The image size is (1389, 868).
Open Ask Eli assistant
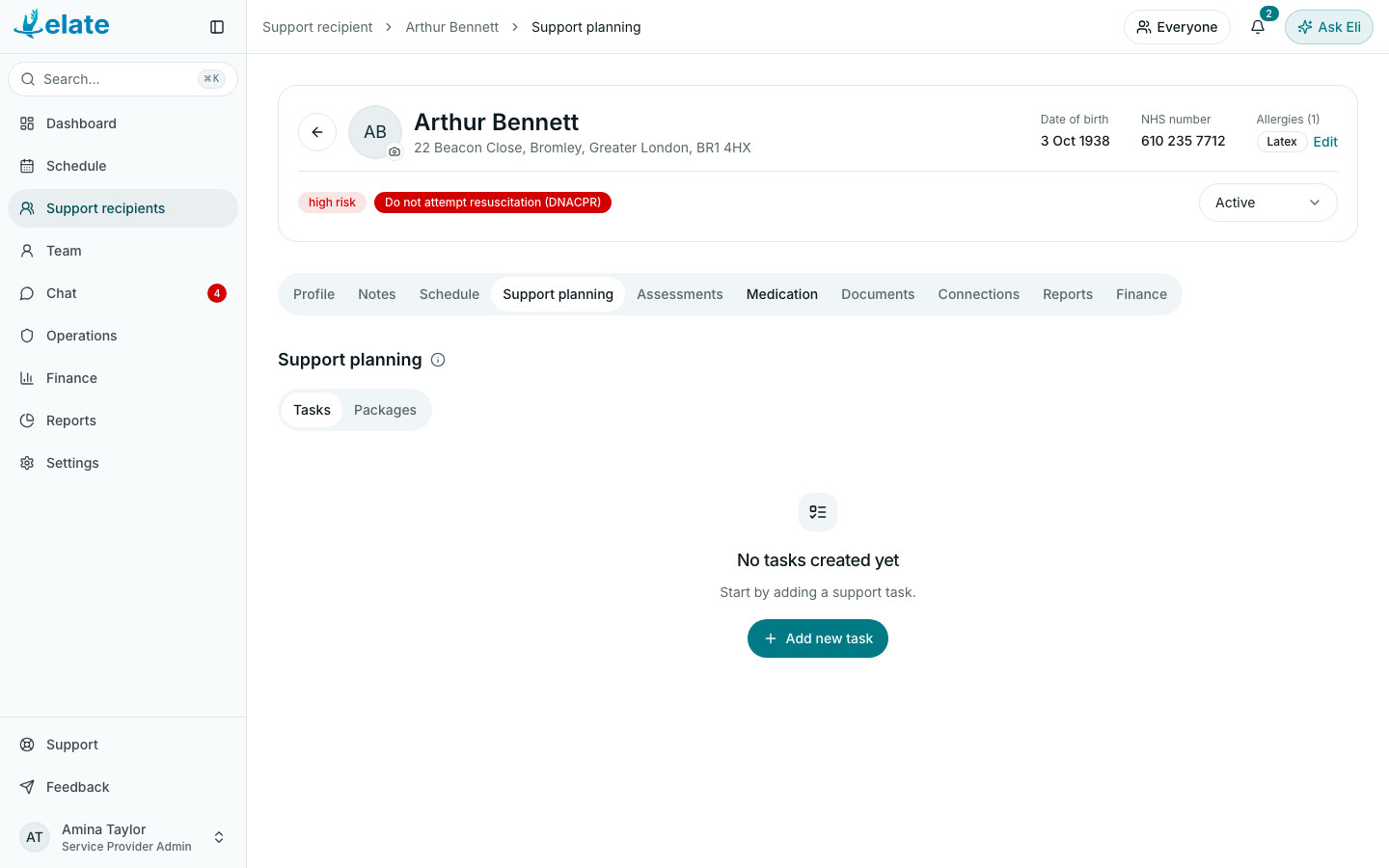tap(1329, 27)
